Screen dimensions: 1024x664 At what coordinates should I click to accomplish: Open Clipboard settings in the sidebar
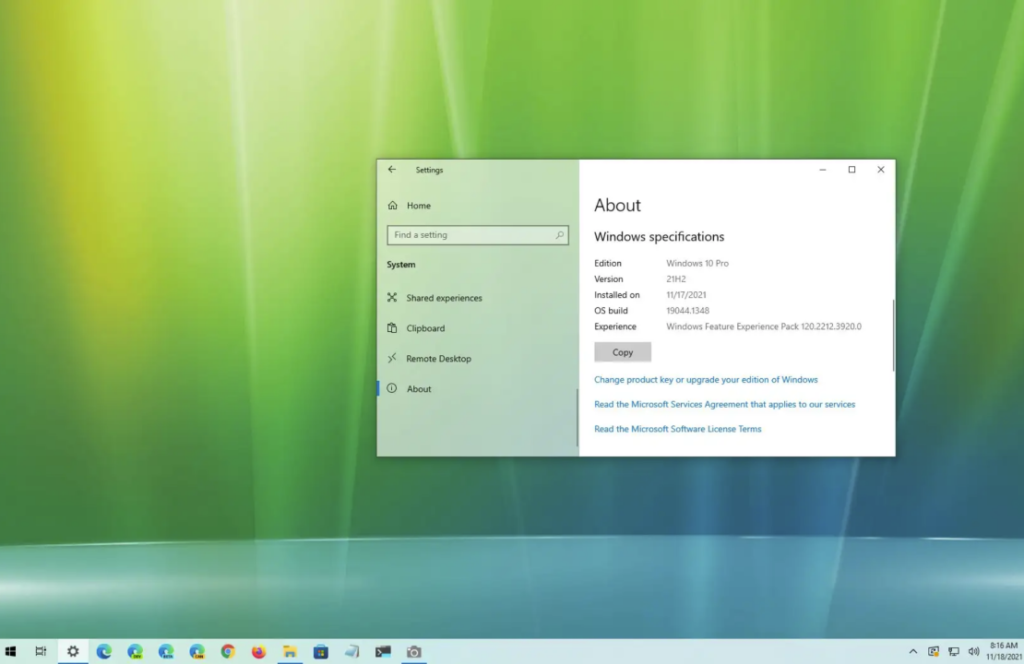[425, 328]
